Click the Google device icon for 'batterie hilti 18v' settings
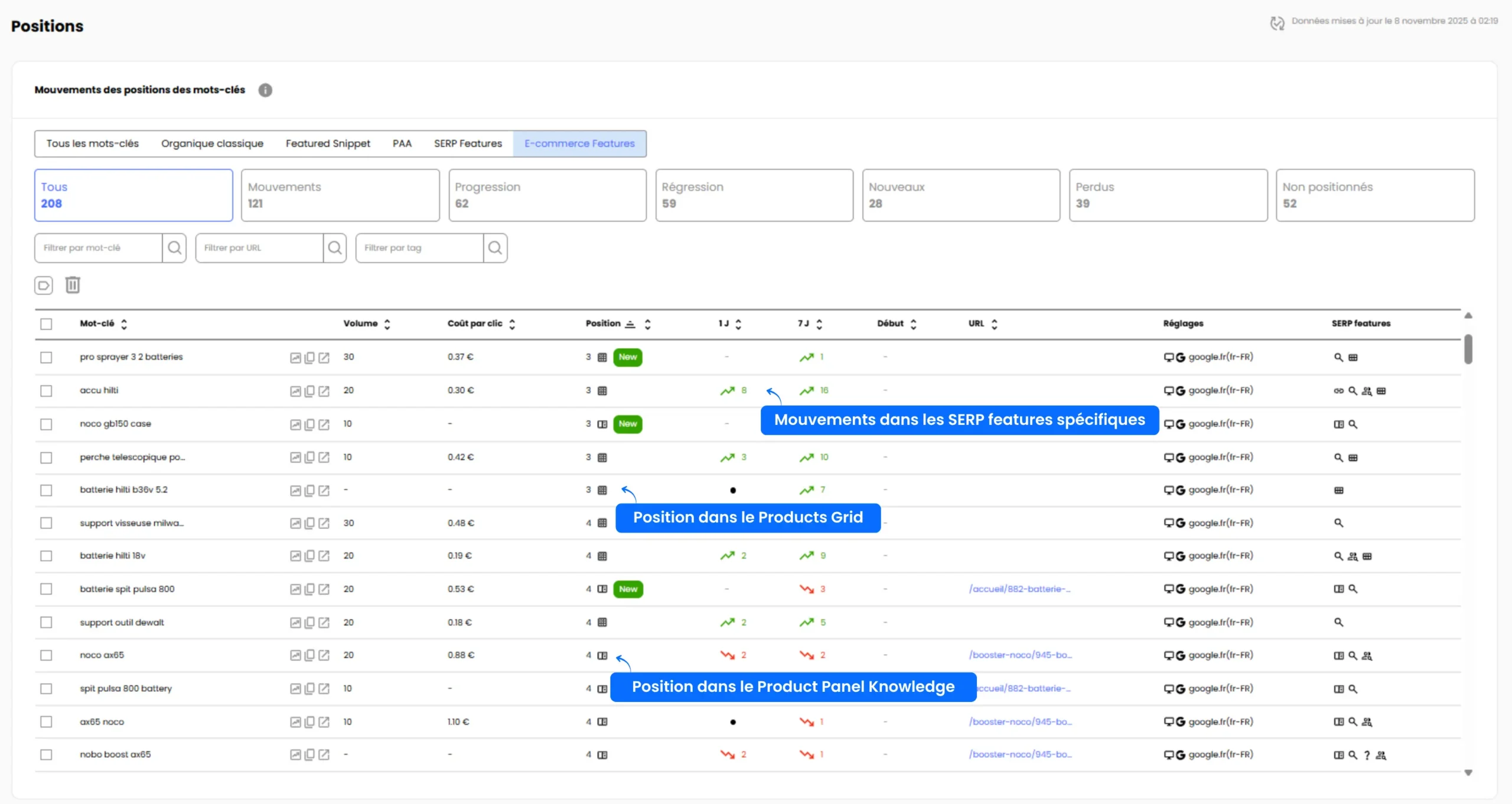Screen dimensions: 1512x804 [1180, 555]
